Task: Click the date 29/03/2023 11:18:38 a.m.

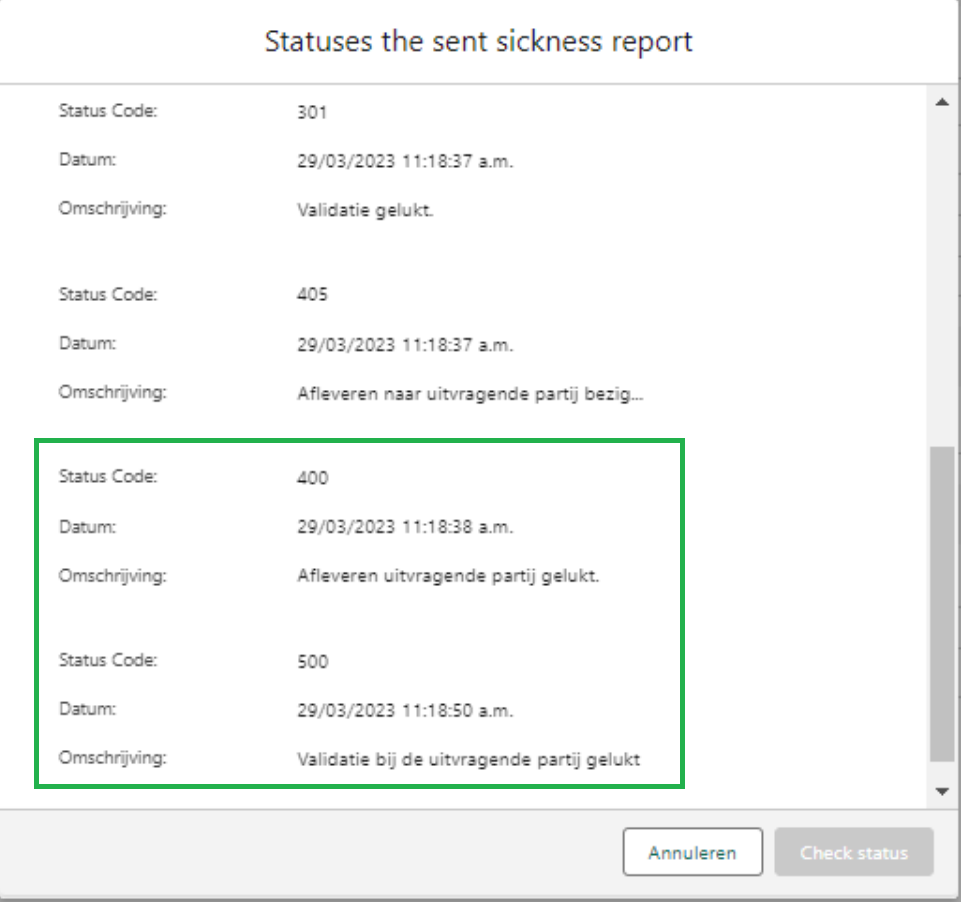Action: tap(405, 527)
